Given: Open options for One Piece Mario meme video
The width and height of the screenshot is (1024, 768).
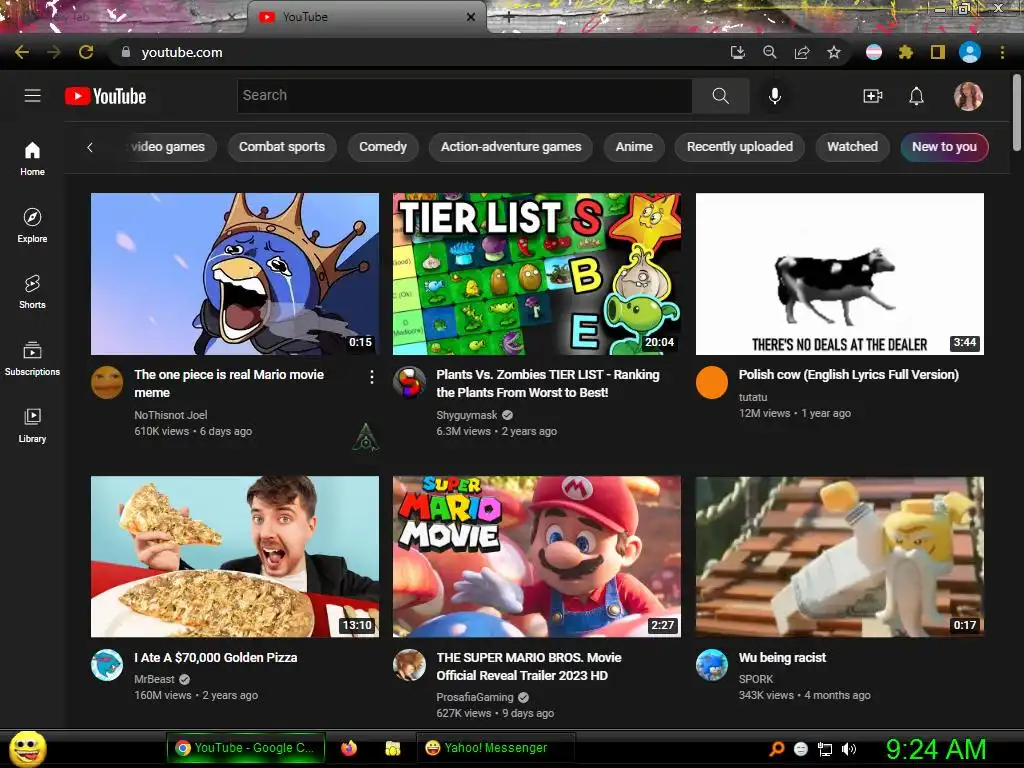Looking at the screenshot, I should pos(372,377).
